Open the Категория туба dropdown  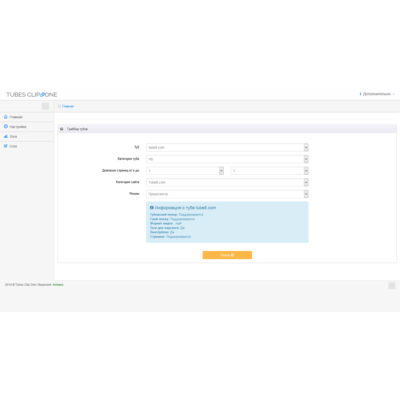(x=227, y=159)
